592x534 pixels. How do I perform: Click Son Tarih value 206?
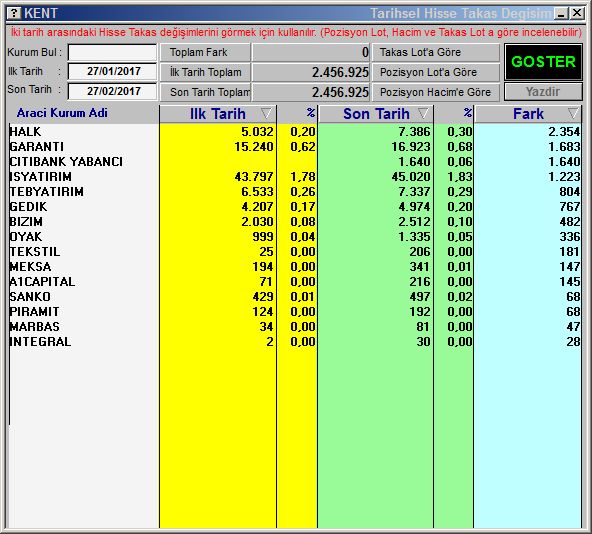(420, 252)
